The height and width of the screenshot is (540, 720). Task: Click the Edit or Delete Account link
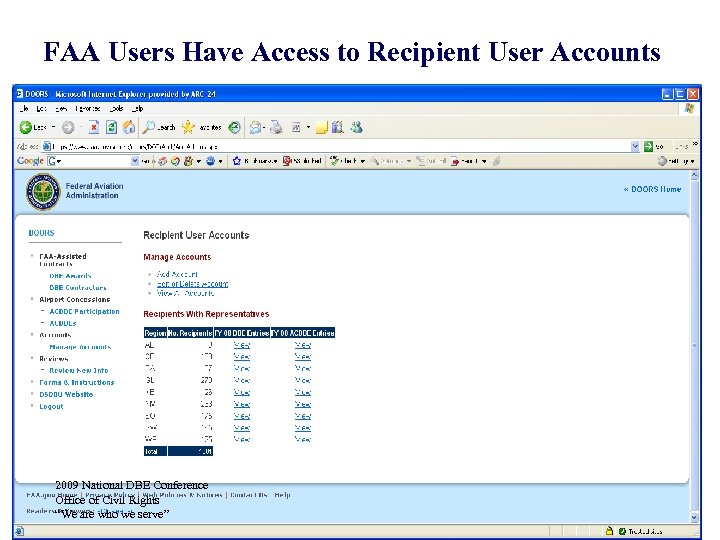192,284
